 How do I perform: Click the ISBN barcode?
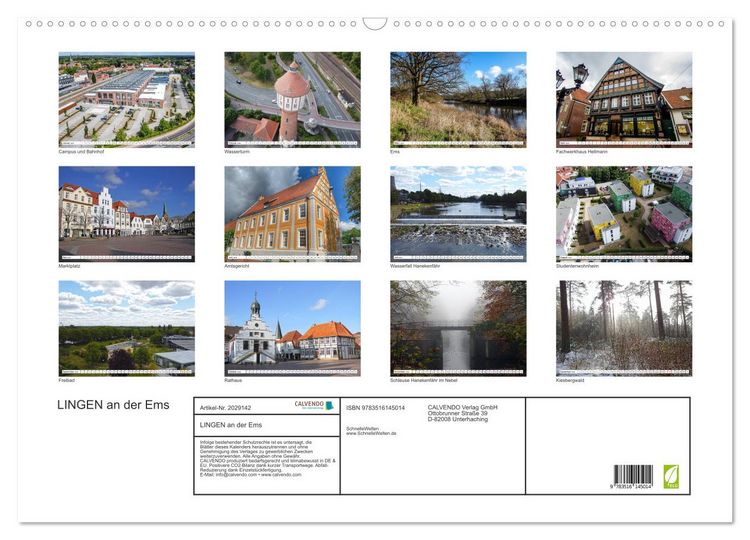click(632, 476)
